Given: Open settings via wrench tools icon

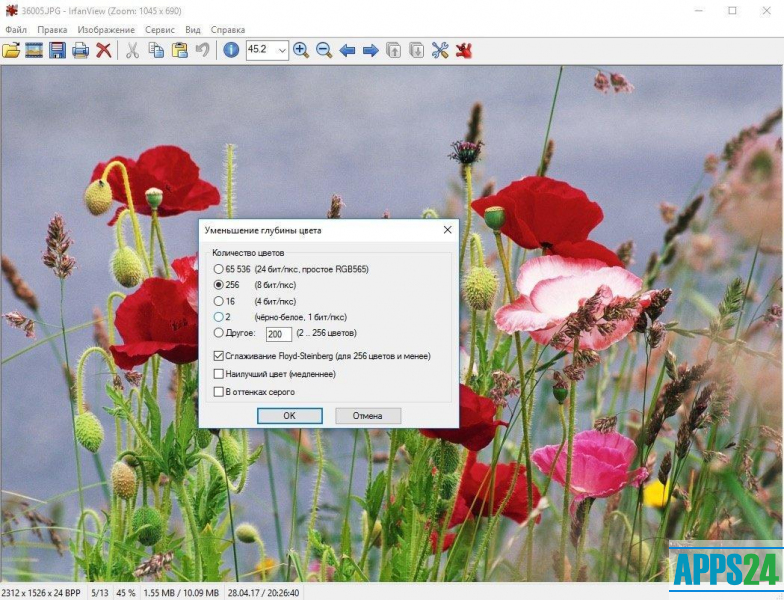Looking at the screenshot, I should (440, 50).
